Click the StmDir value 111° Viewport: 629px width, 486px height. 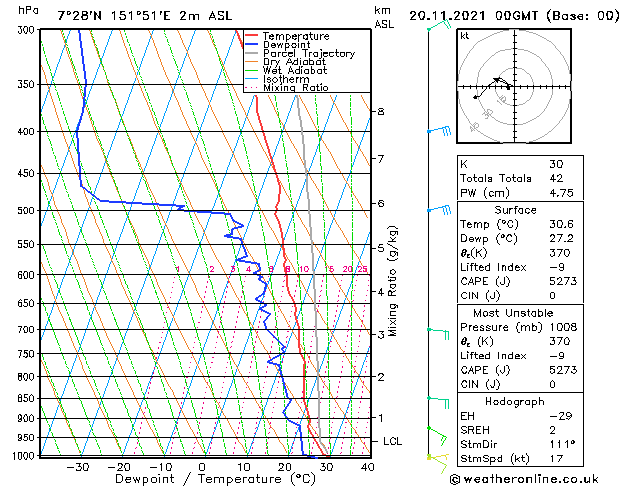click(x=562, y=444)
